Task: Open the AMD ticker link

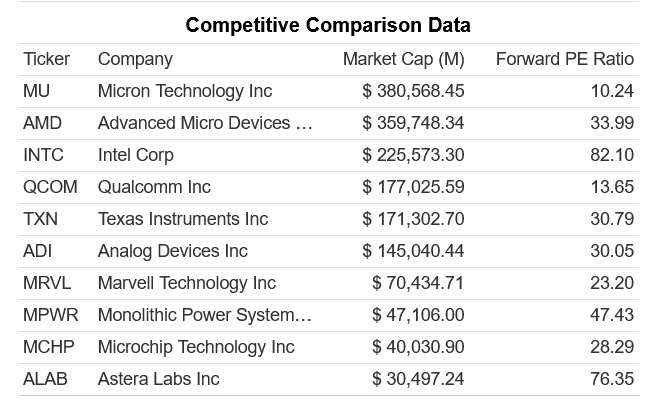Action: pyautogui.click(x=41, y=123)
